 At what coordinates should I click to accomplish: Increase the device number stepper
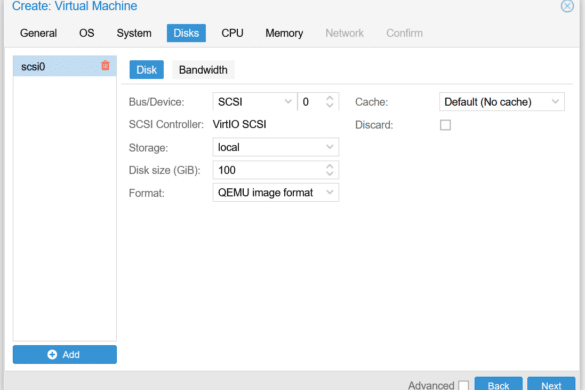point(329,98)
